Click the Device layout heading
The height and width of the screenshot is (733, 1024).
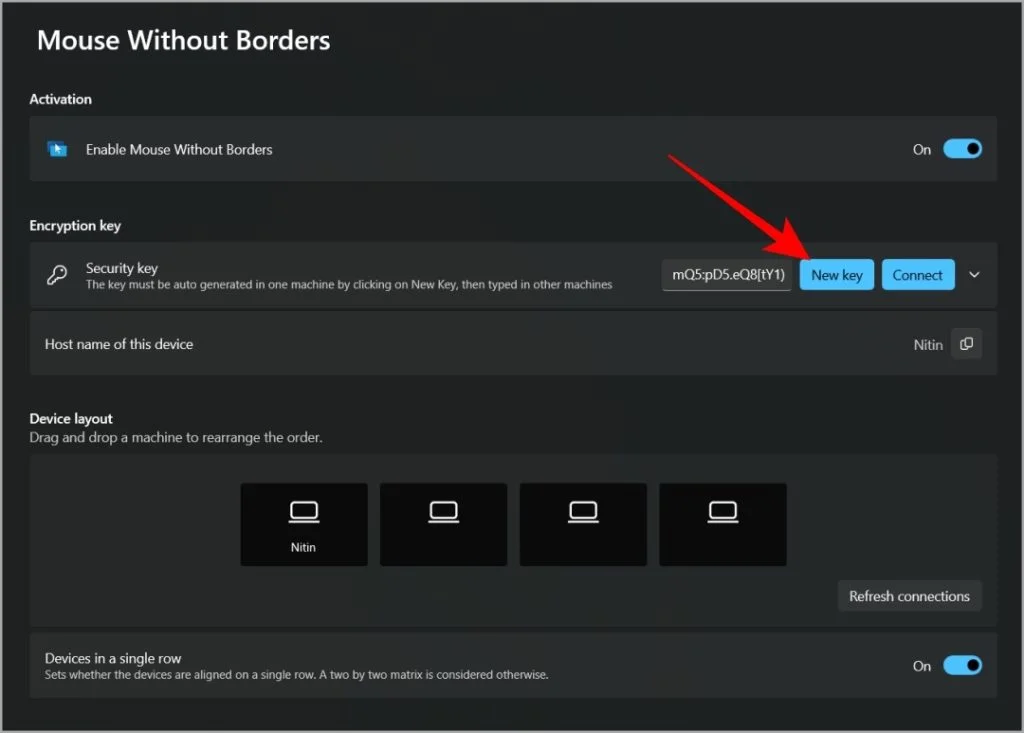click(71, 419)
